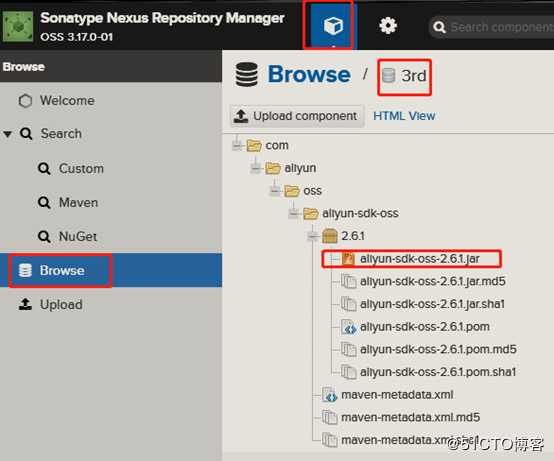Screen dimensions: 554x461
Task: Click the Upload component button
Action: [297, 116]
